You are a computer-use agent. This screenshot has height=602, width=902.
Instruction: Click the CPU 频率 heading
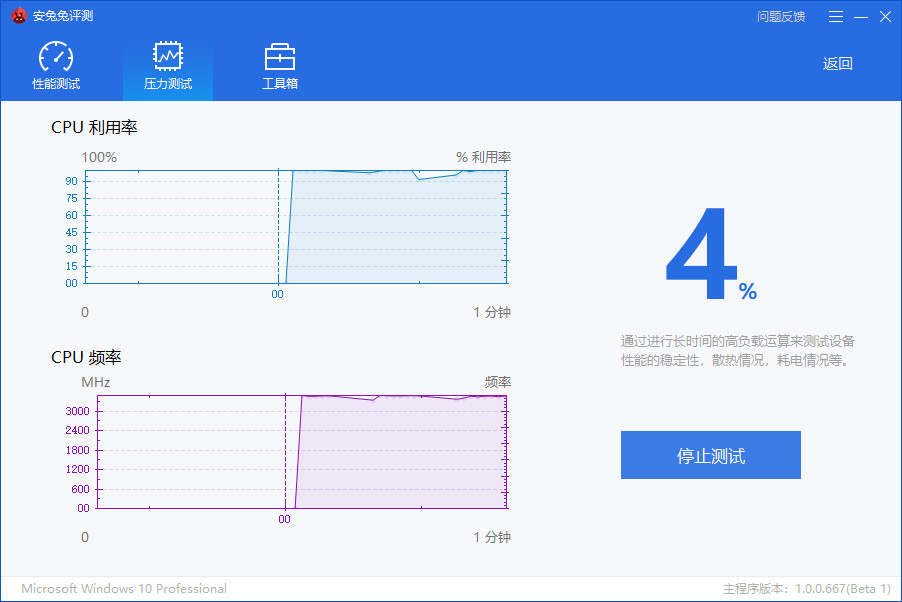[86, 357]
